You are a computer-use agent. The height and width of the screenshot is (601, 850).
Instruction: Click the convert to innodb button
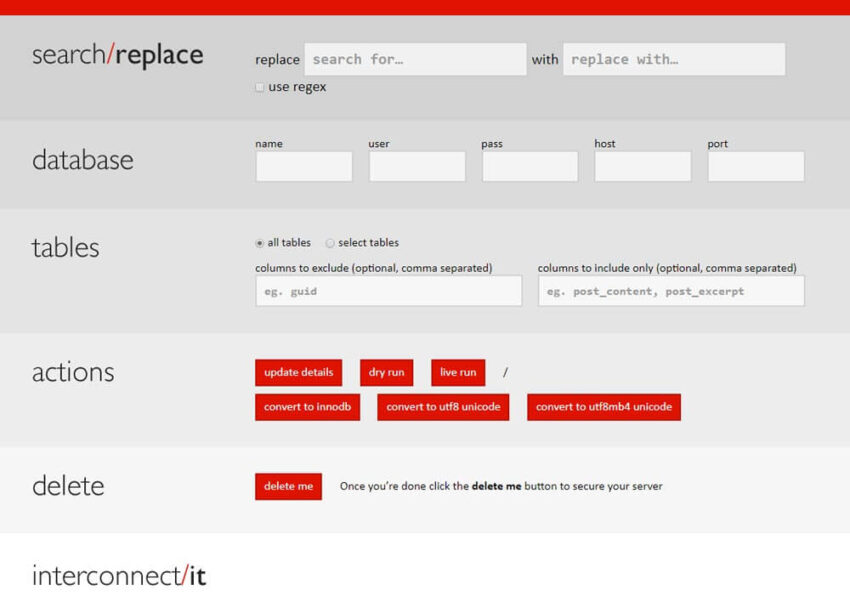(x=307, y=407)
